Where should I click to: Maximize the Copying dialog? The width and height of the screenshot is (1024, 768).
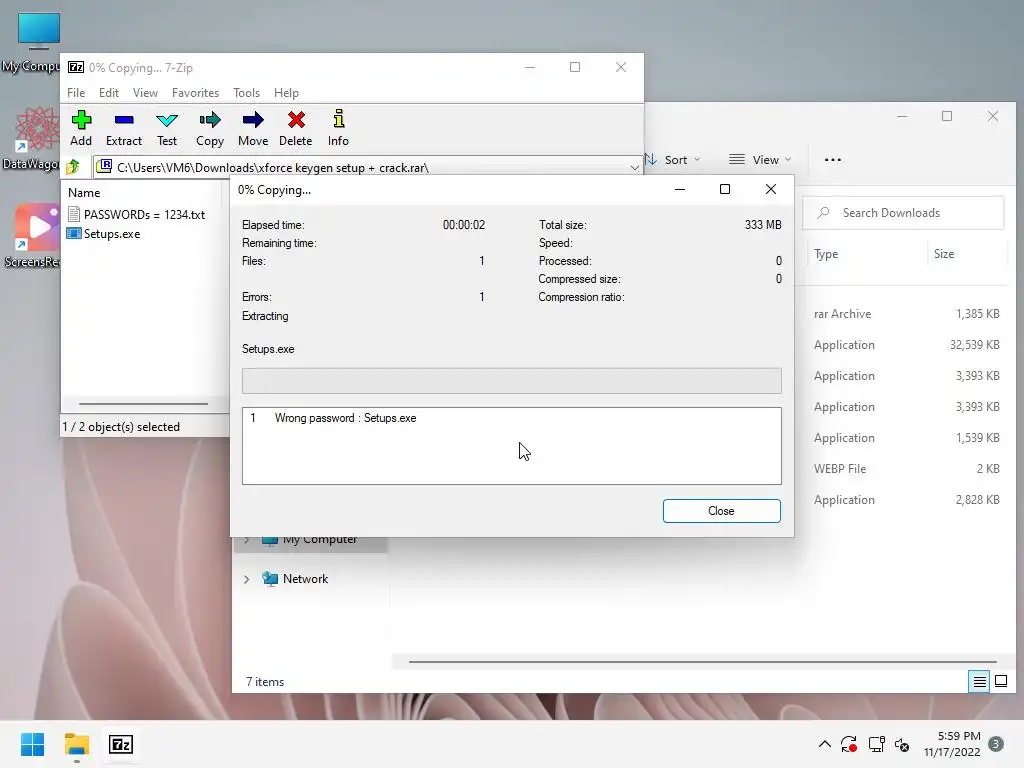725,189
